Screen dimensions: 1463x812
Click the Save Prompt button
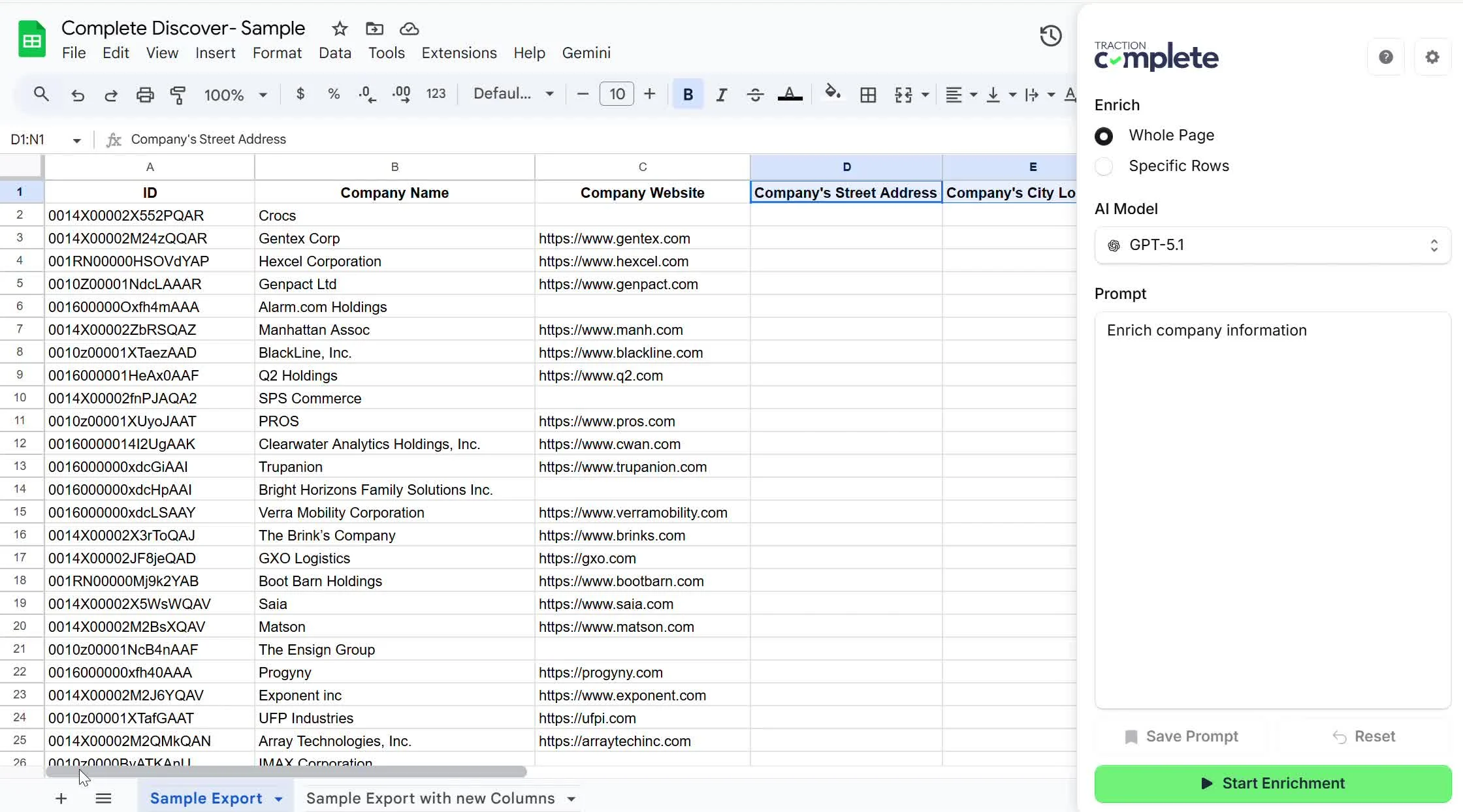1181,736
